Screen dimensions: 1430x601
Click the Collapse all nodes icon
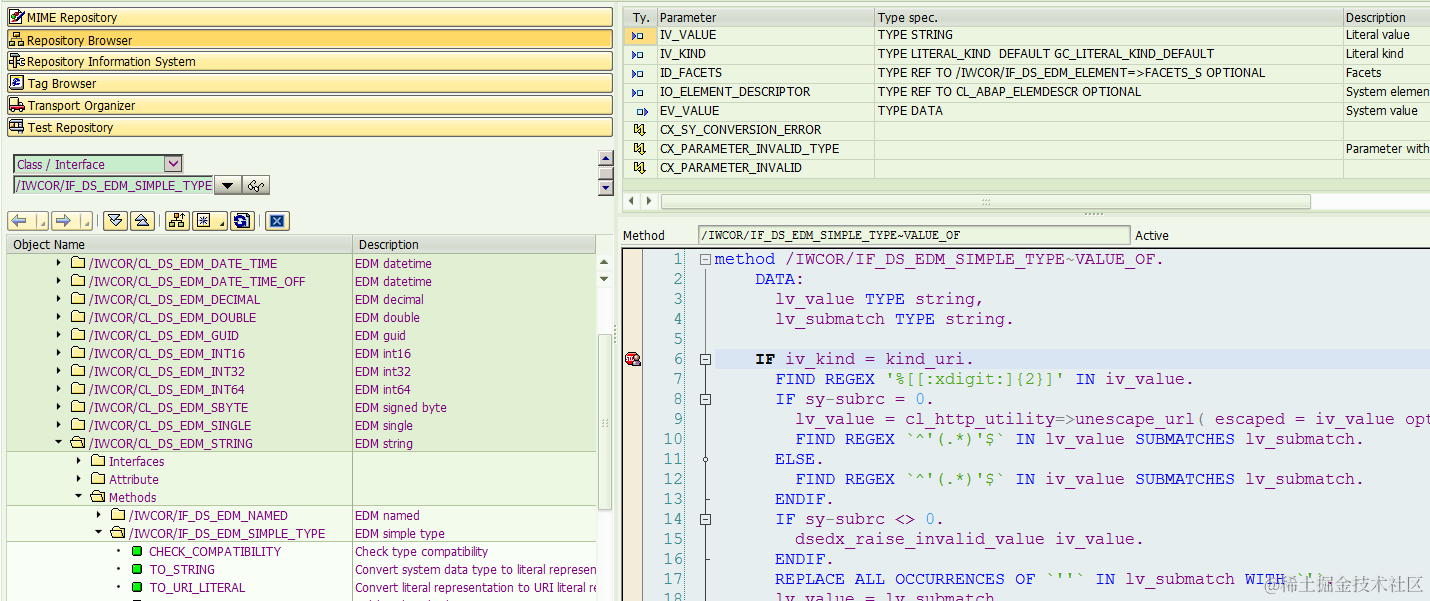pyautogui.click(x=141, y=220)
